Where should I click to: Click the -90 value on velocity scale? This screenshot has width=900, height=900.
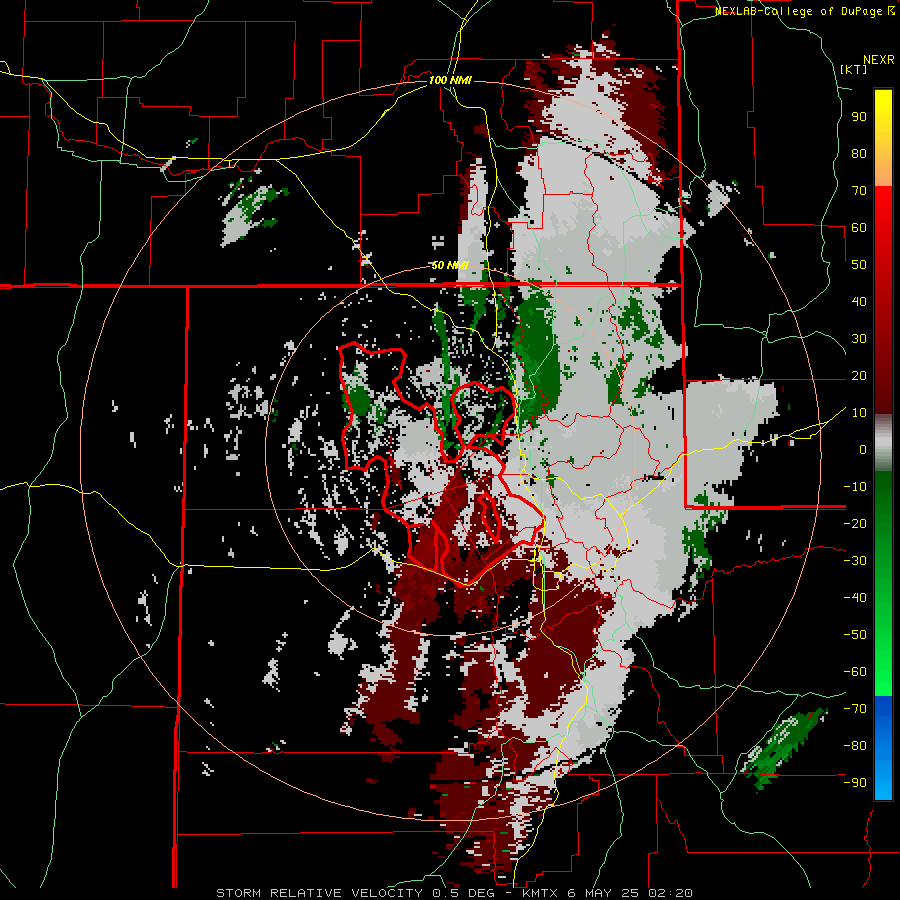855,783
